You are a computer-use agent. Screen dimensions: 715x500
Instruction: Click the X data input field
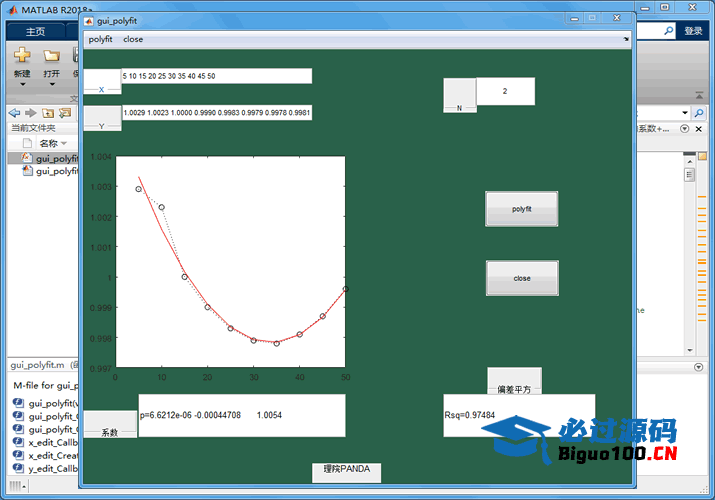[x=217, y=76]
